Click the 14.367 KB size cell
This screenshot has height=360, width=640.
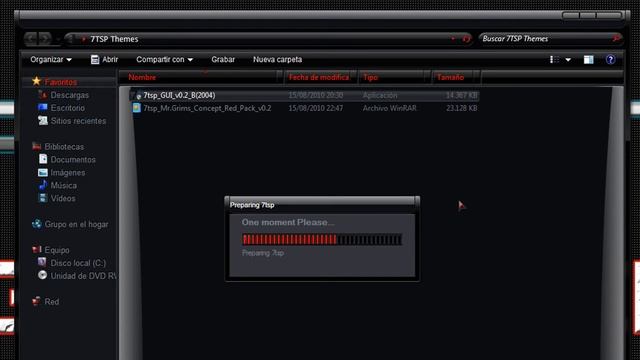pyautogui.click(x=462, y=95)
